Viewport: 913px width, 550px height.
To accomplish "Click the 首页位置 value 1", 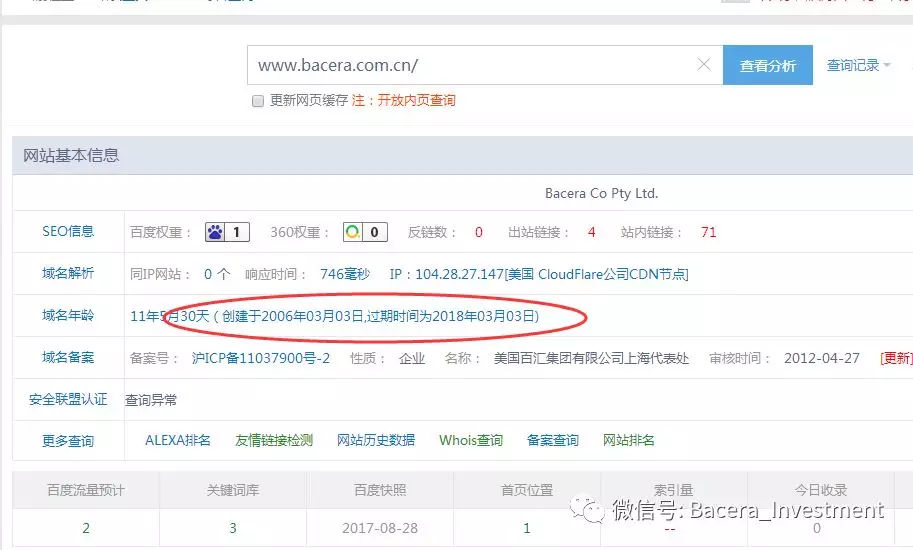I will point(527,528).
